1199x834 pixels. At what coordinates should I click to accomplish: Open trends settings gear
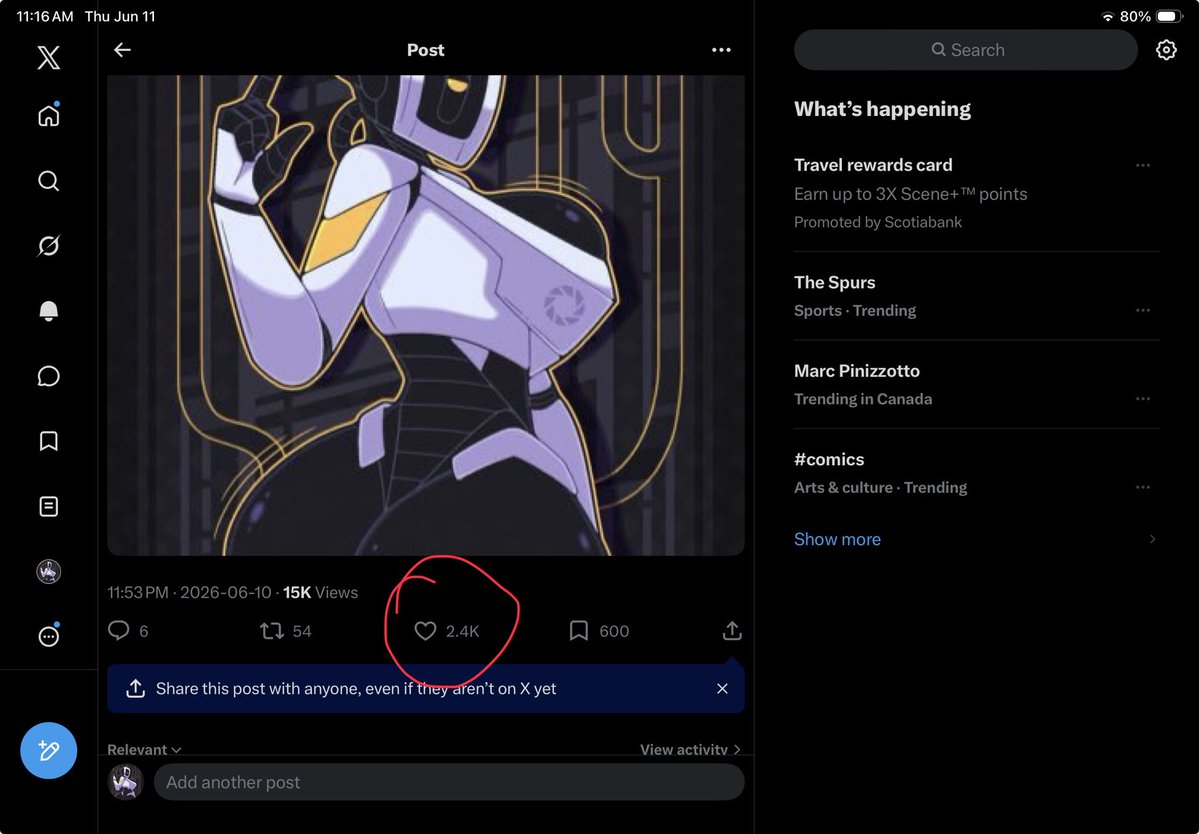tap(1165, 50)
